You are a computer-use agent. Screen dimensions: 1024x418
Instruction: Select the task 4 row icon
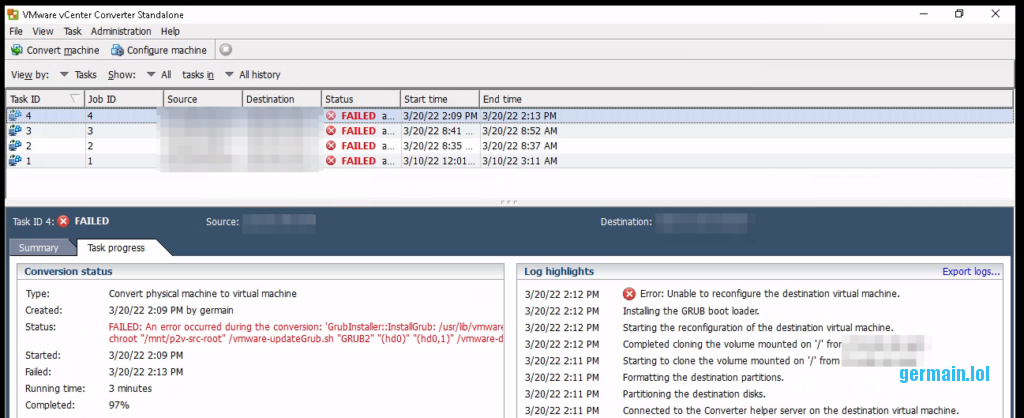15,116
